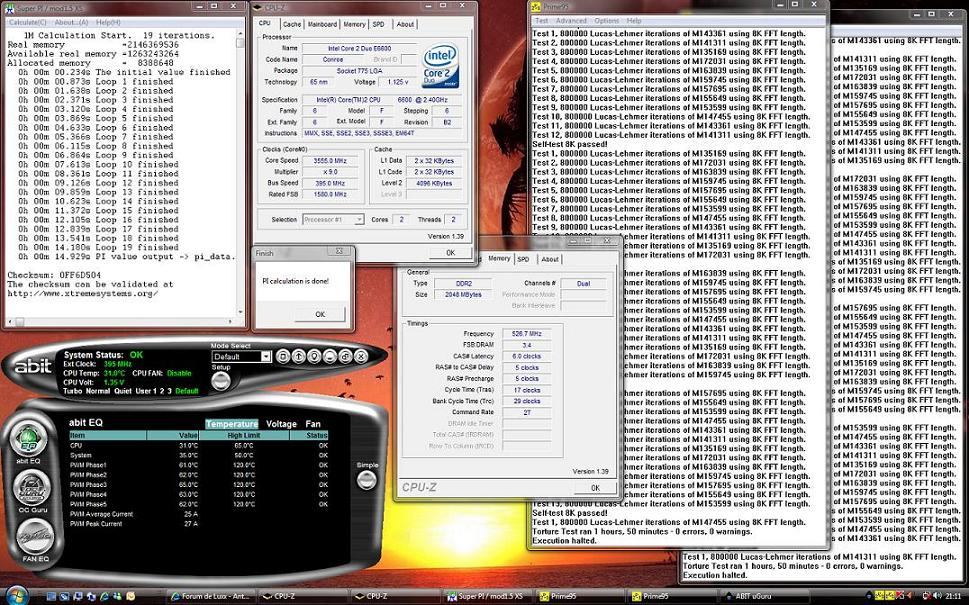Open the Mainboard tab in CPU-Z
Viewport: 969px width, 605px height.
click(x=322, y=24)
